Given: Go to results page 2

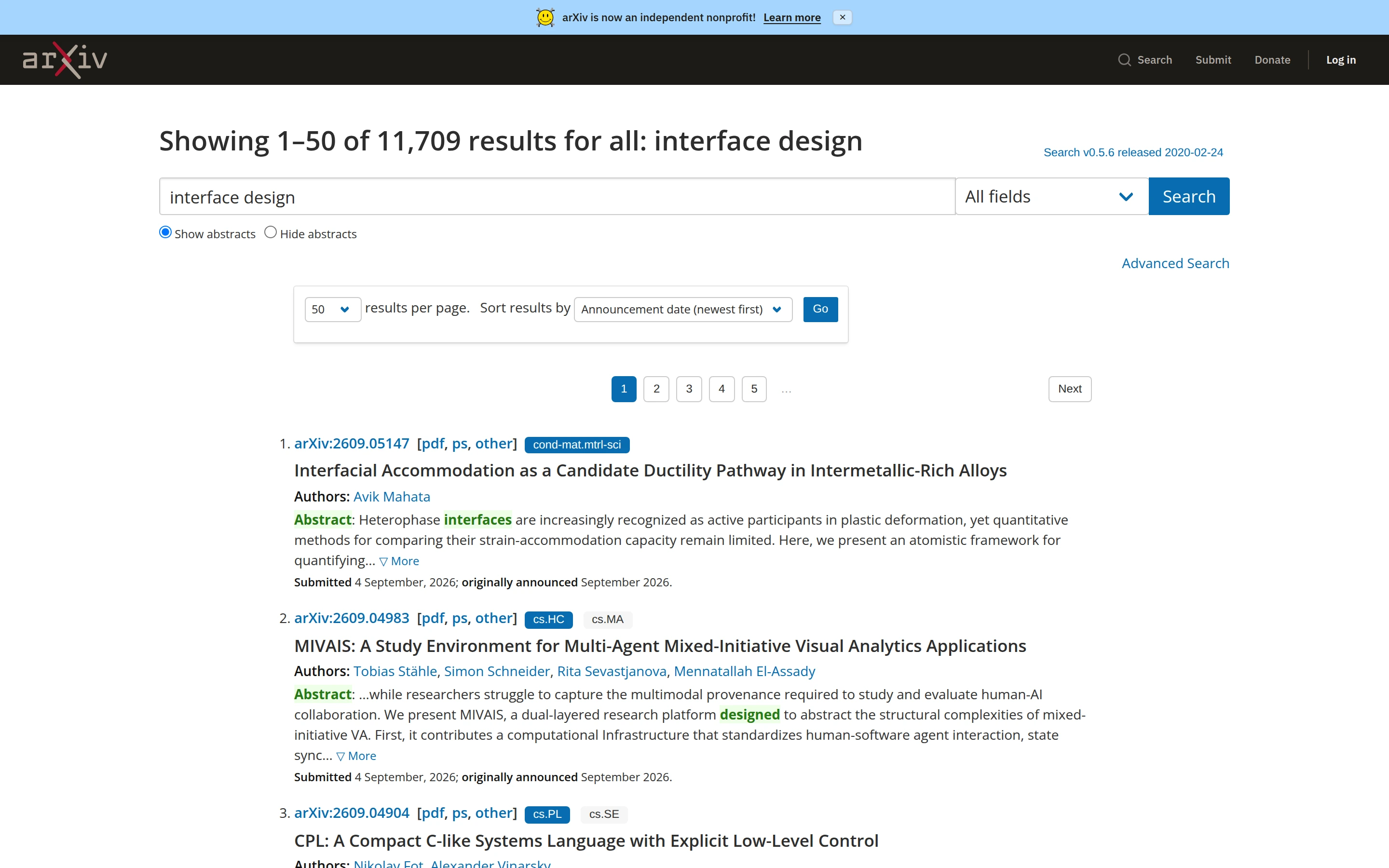Looking at the screenshot, I should pyautogui.click(x=656, y=389).
